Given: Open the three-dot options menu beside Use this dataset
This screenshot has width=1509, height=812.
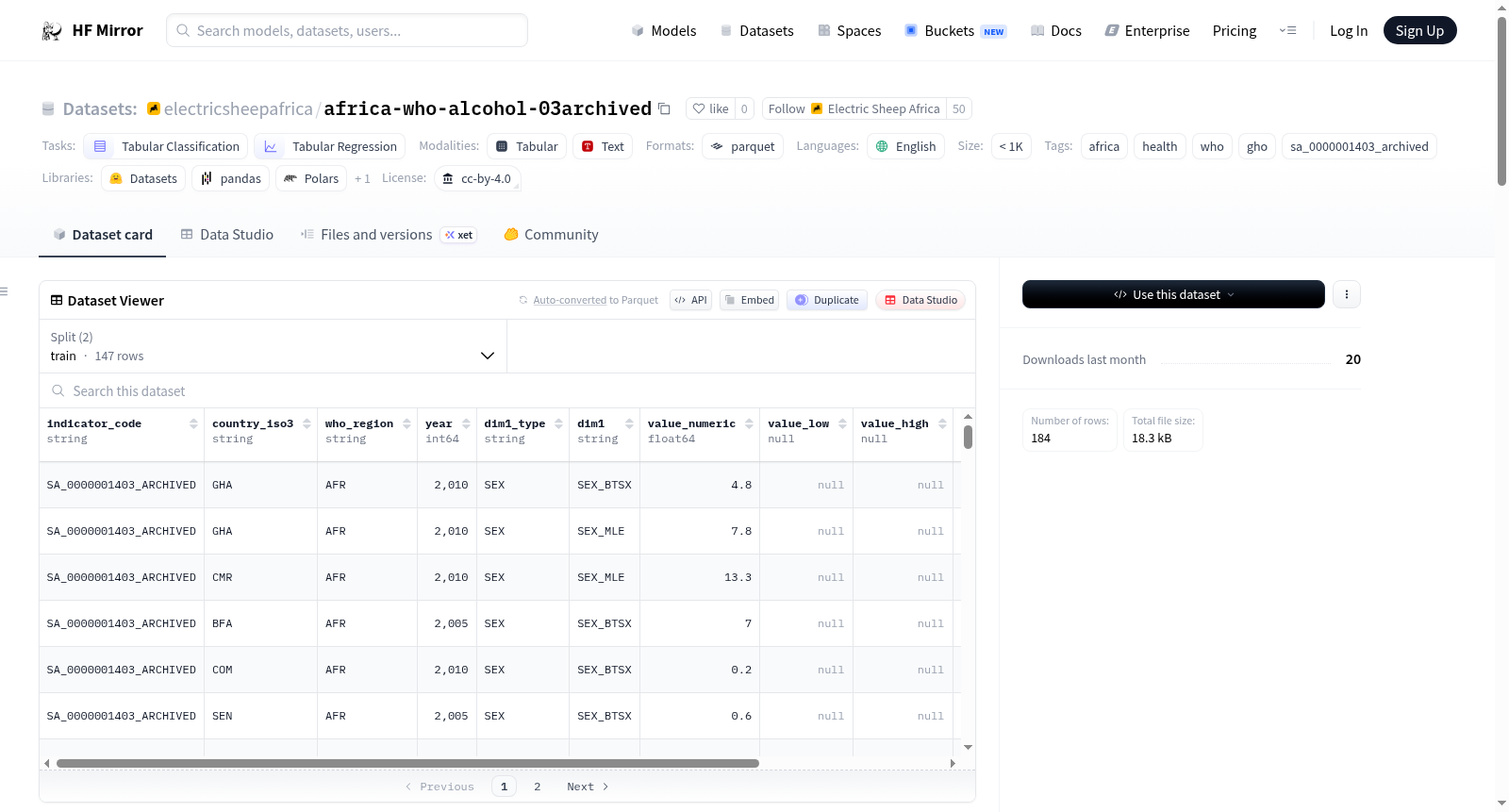Looking at the screenshot, I should (x=1347, y=294).
